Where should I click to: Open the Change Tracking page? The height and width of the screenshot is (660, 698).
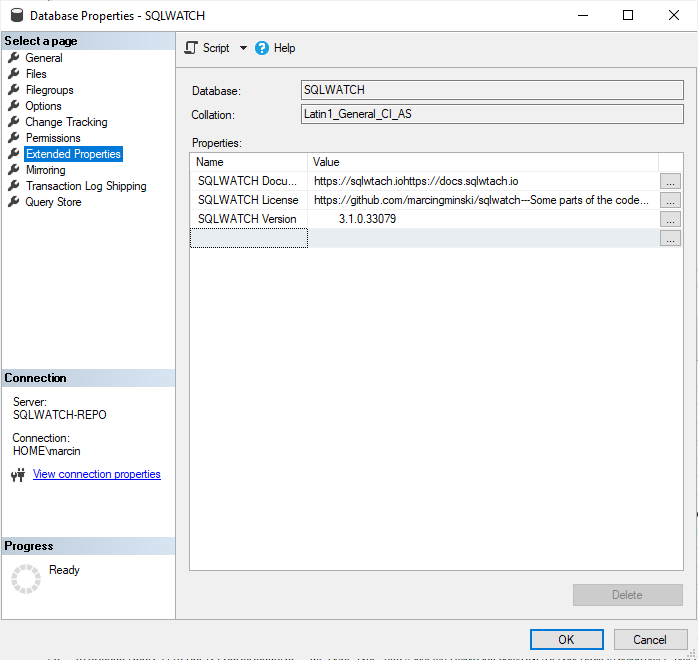coord(66,122)
